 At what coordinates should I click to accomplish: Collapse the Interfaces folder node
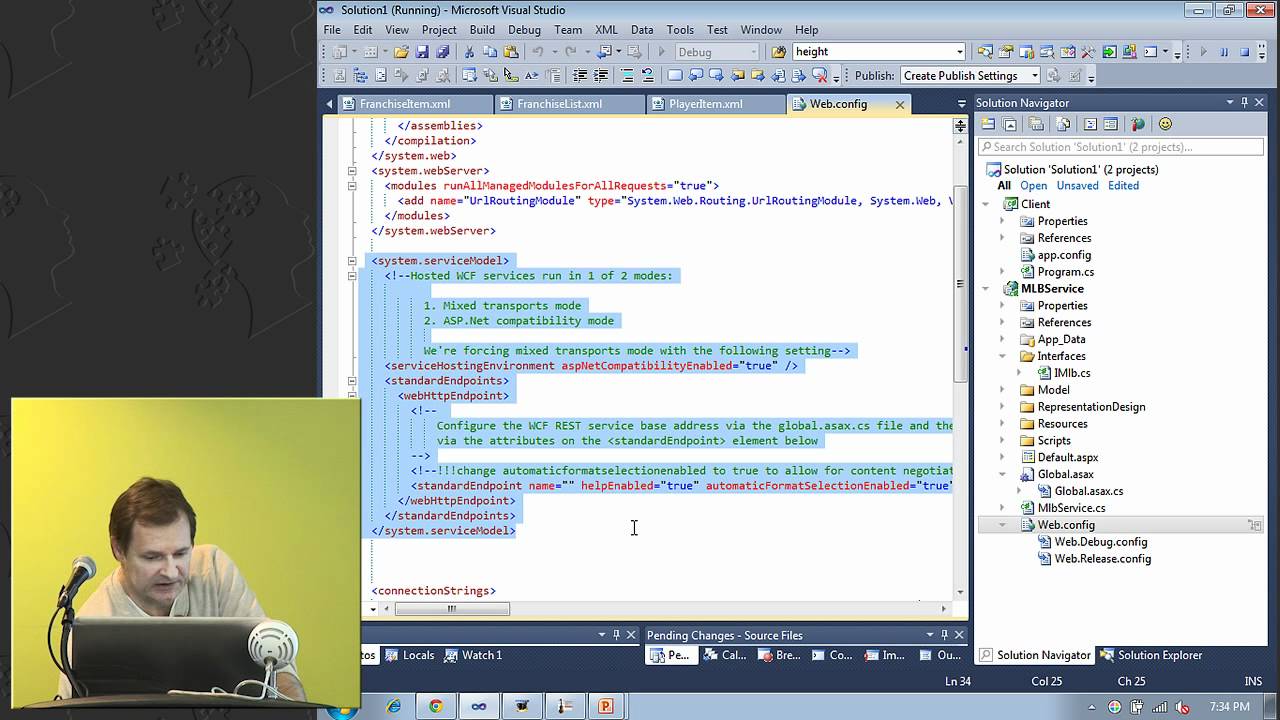[1002, 356]
